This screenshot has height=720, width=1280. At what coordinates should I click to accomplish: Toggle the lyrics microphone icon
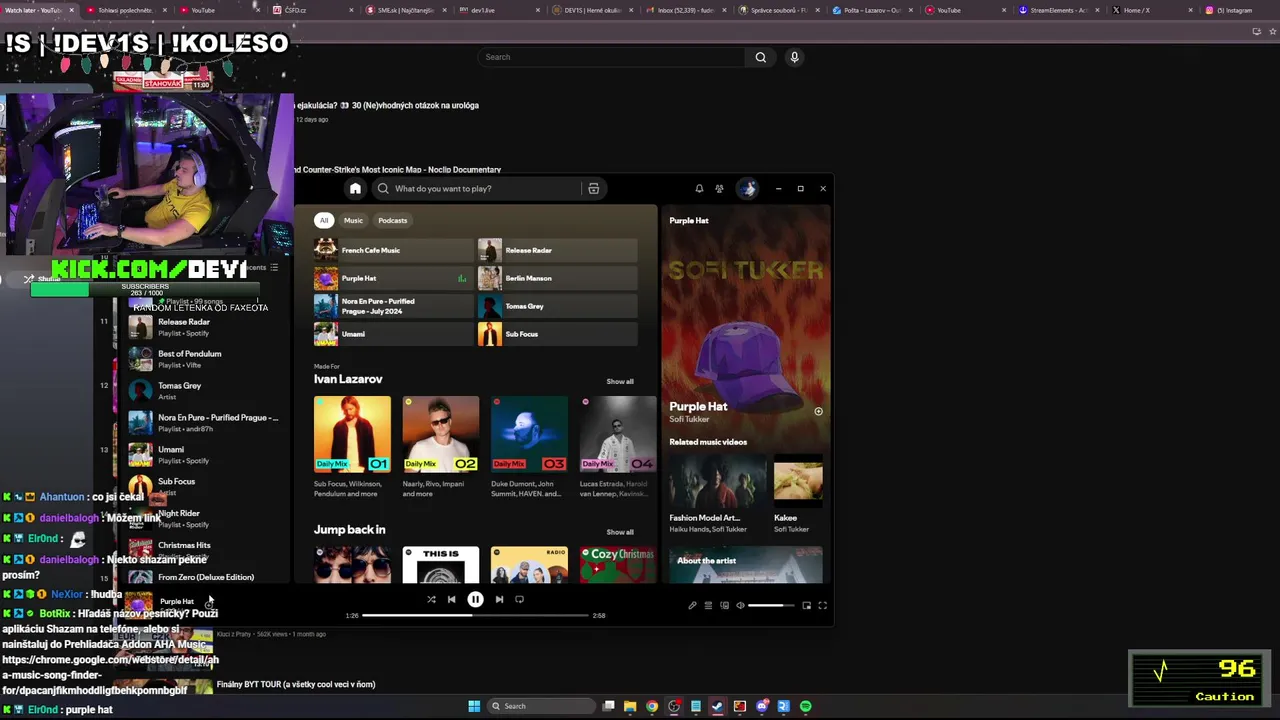tap(692, 605)
